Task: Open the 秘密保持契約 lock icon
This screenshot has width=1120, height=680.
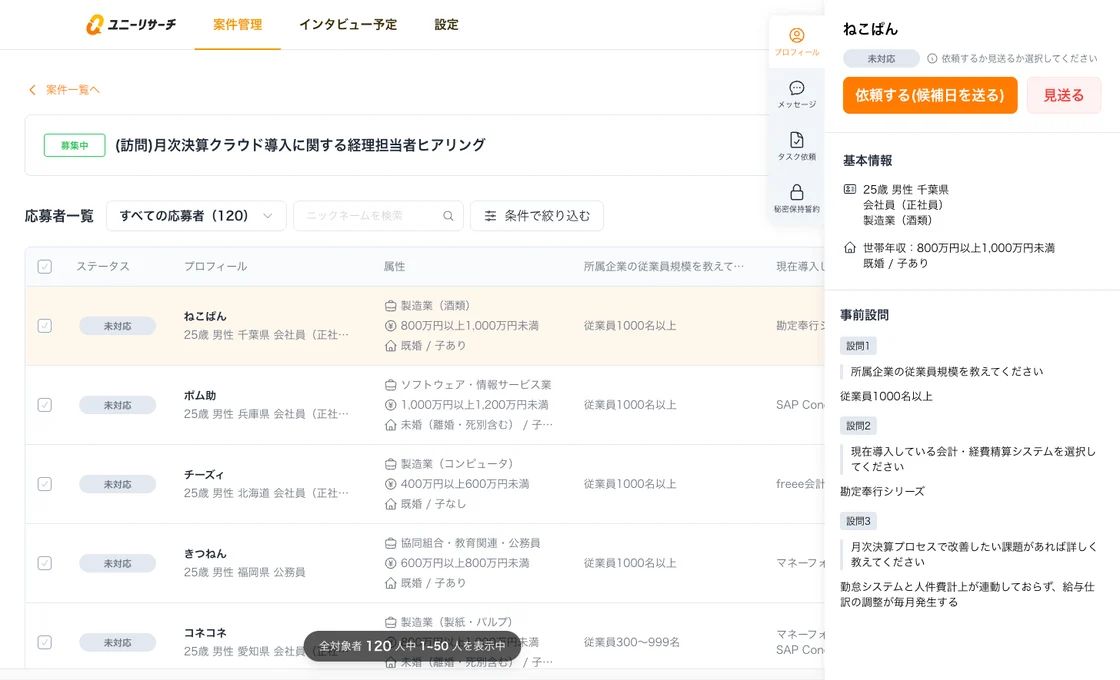Action: pos(796,193)
